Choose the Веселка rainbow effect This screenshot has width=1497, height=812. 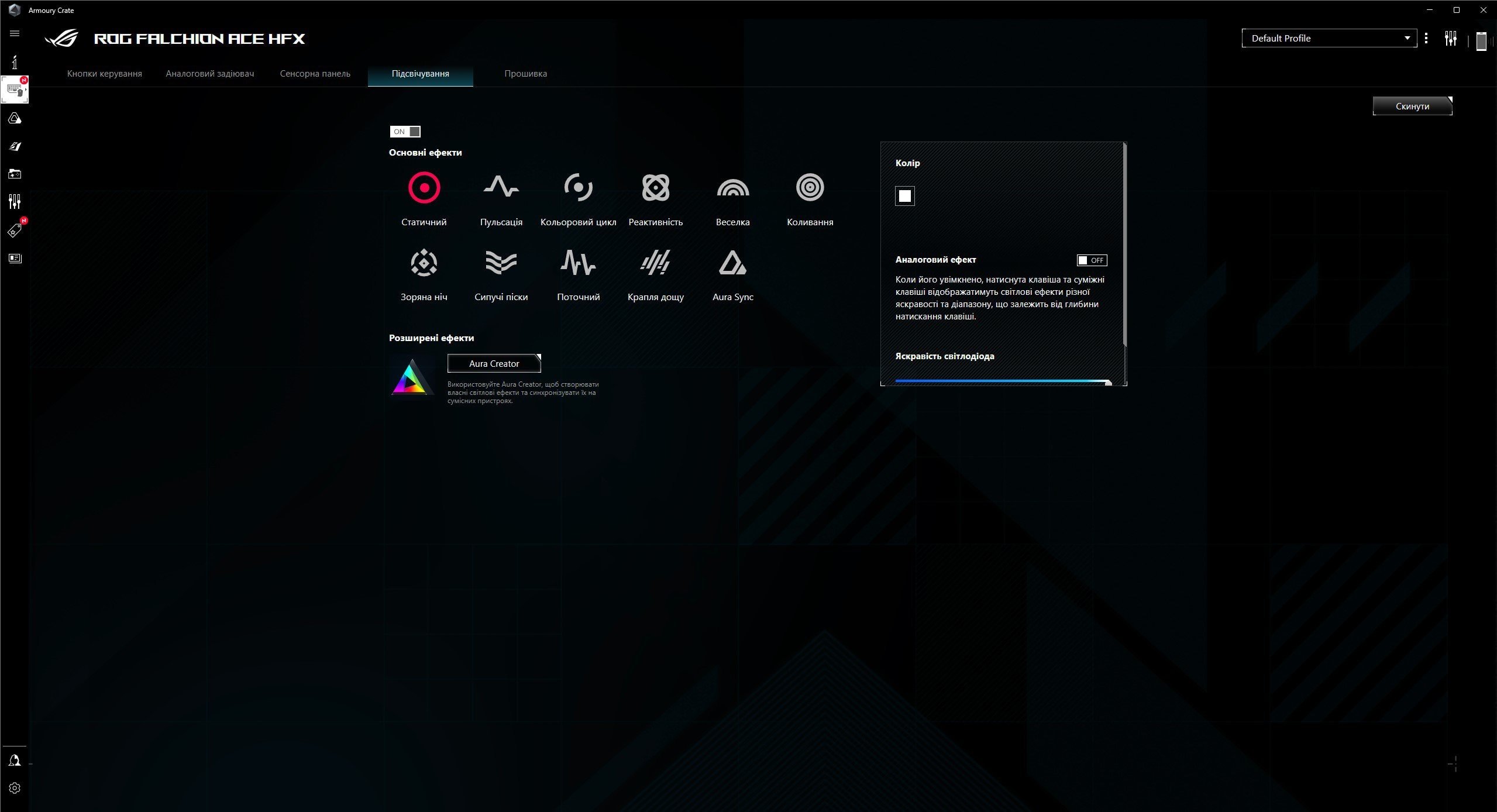point(732,188)
